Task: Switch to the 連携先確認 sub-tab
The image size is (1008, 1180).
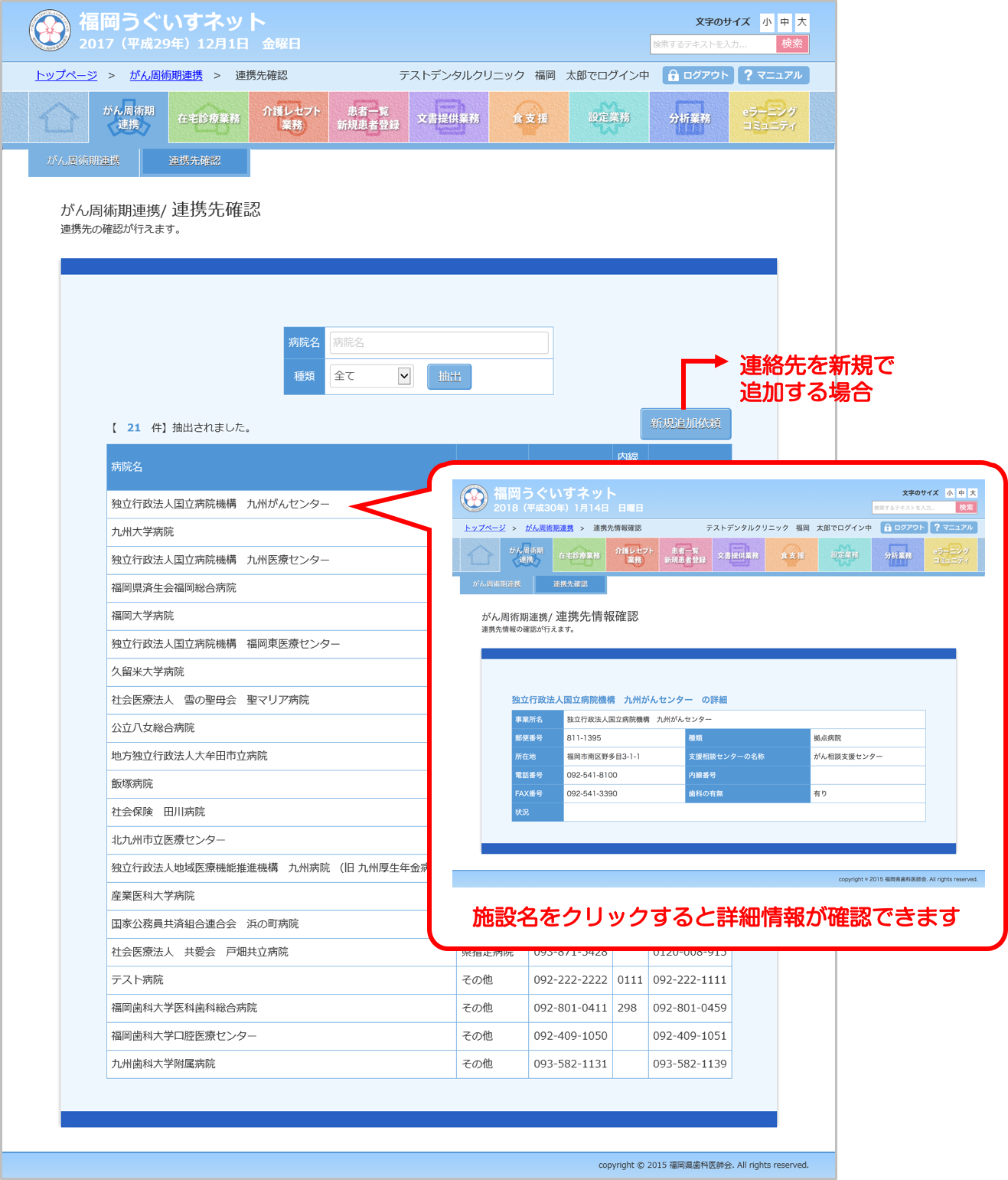Action: click(x=194, y=161)
